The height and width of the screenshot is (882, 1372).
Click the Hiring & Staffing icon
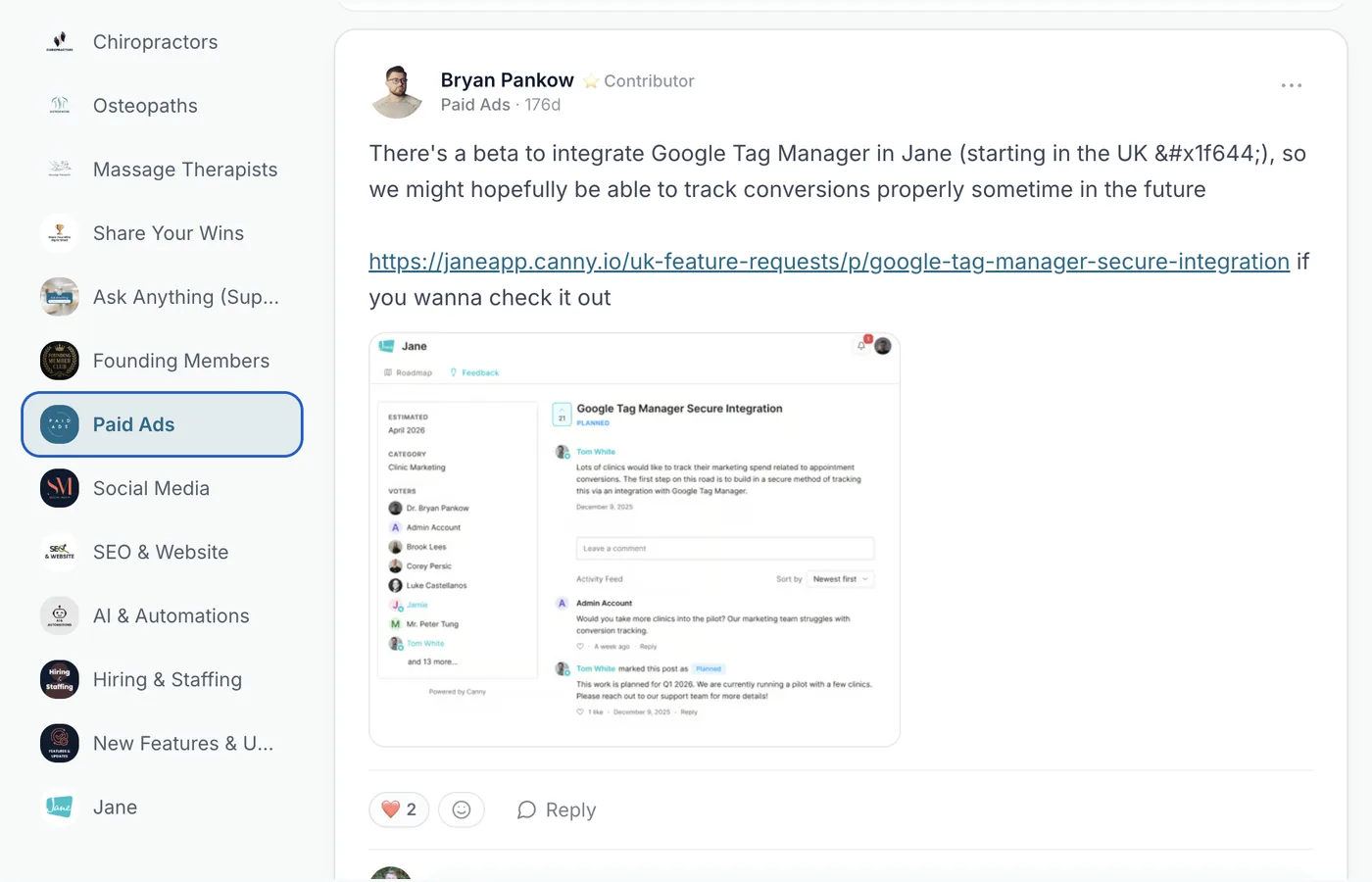tap(59, 679)
